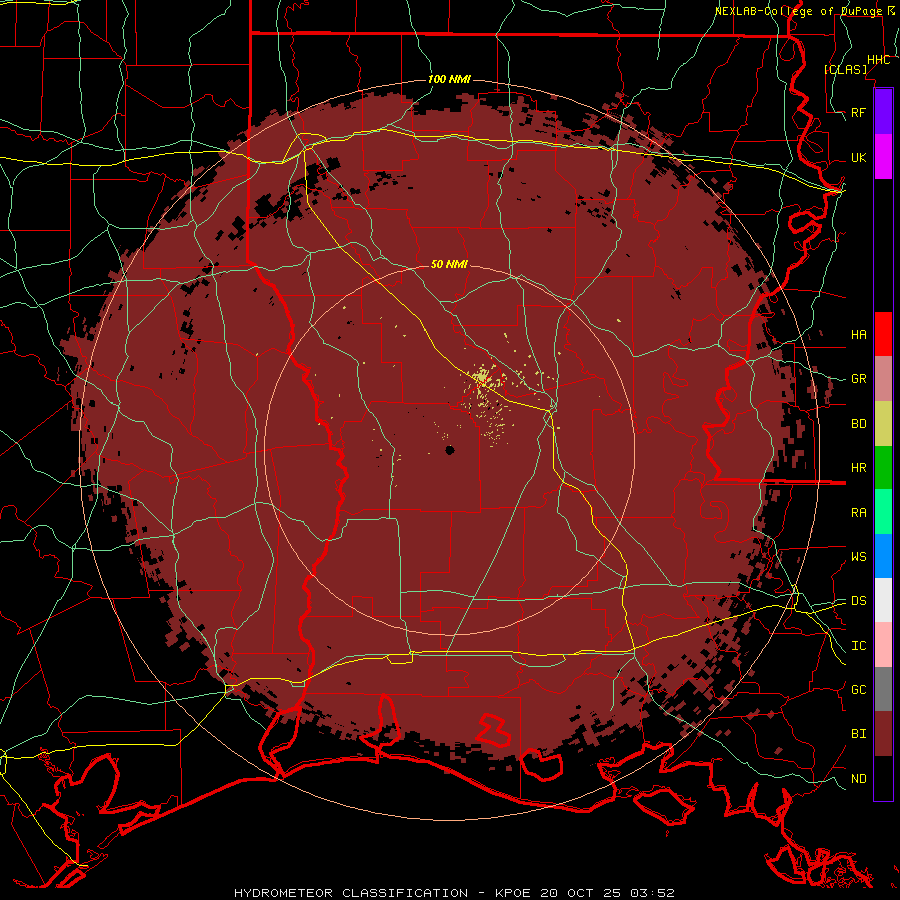Click the HA legend label

(x=859, y=334)
